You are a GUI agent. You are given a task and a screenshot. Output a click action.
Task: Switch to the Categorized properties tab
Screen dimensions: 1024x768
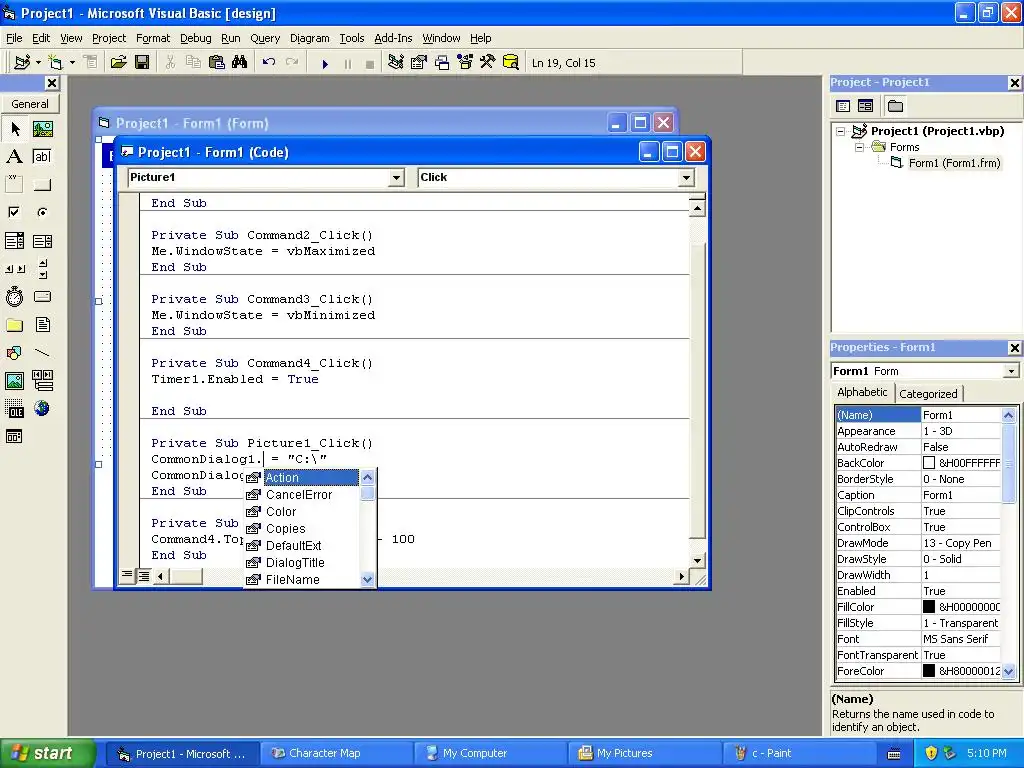(x=928, y=394)
